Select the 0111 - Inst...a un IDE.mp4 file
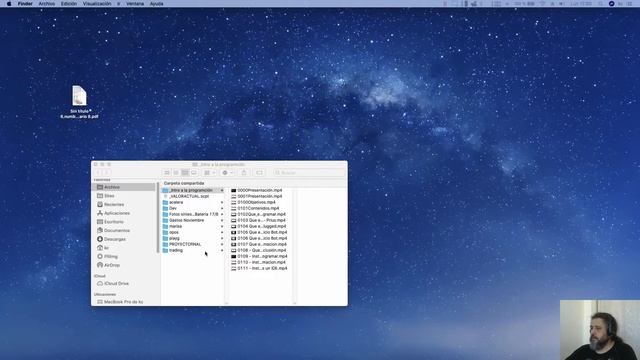 click(x=260, y=268)
